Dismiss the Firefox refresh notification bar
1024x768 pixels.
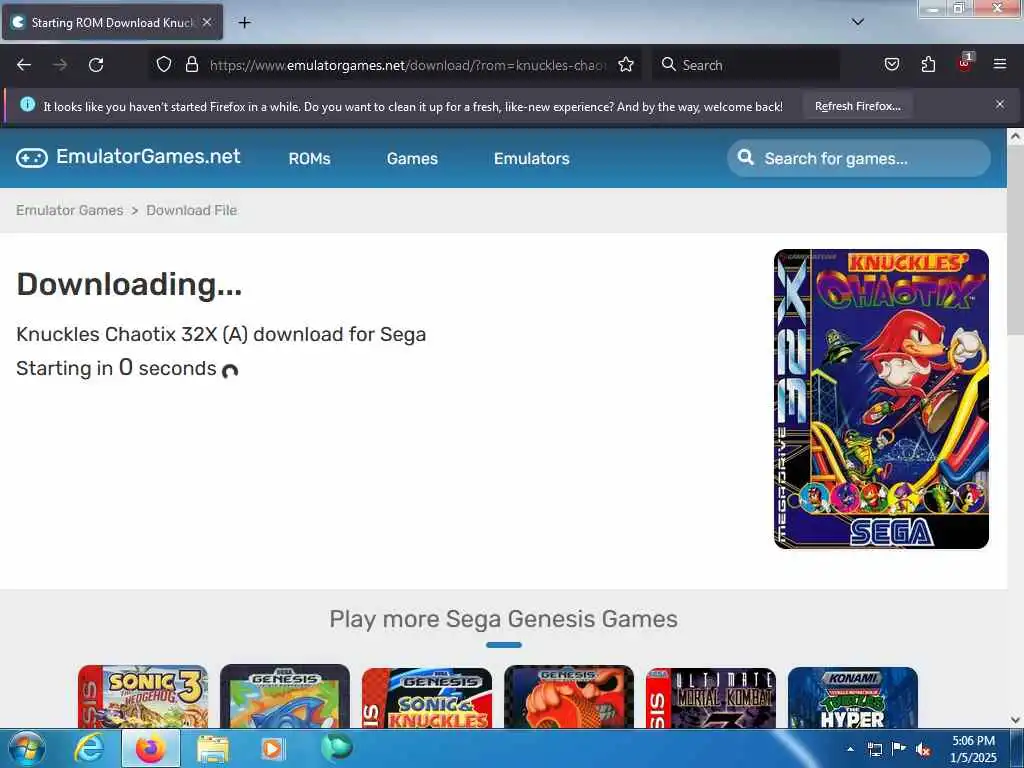[1000, 104]
